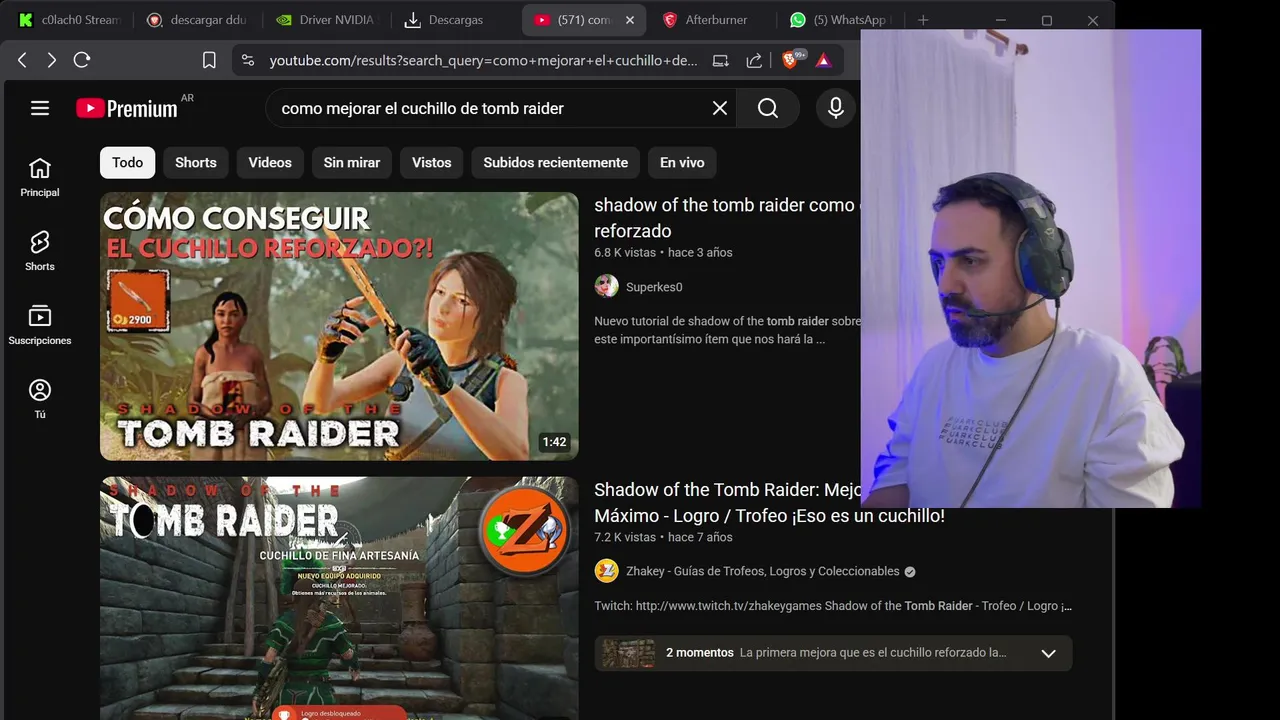Open Zhakey Guías de Trofeos channel link
Viewport: 1280px width, 720px height.
point(762,571)
